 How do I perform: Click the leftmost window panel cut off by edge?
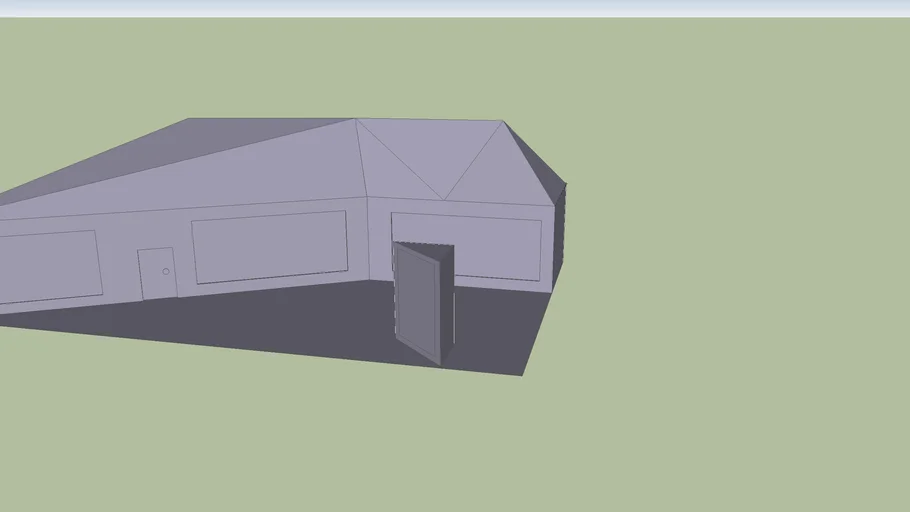click(x=48, y=266)
